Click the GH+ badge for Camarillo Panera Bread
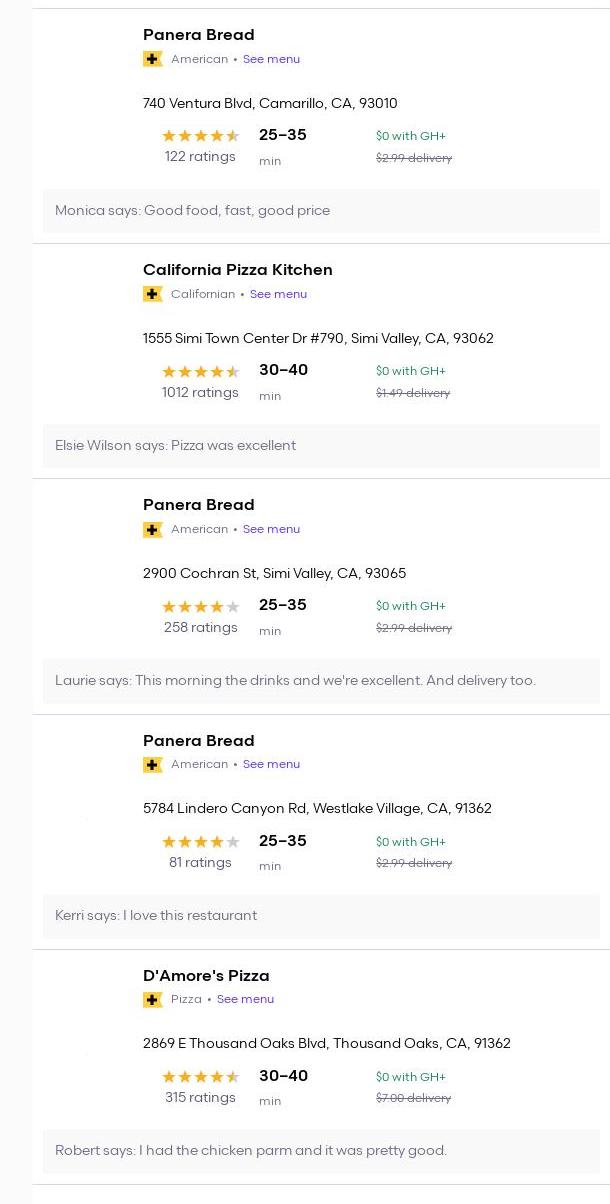Image resolution: width=610 pixels, height=1204 pixels. coord(153,59)
